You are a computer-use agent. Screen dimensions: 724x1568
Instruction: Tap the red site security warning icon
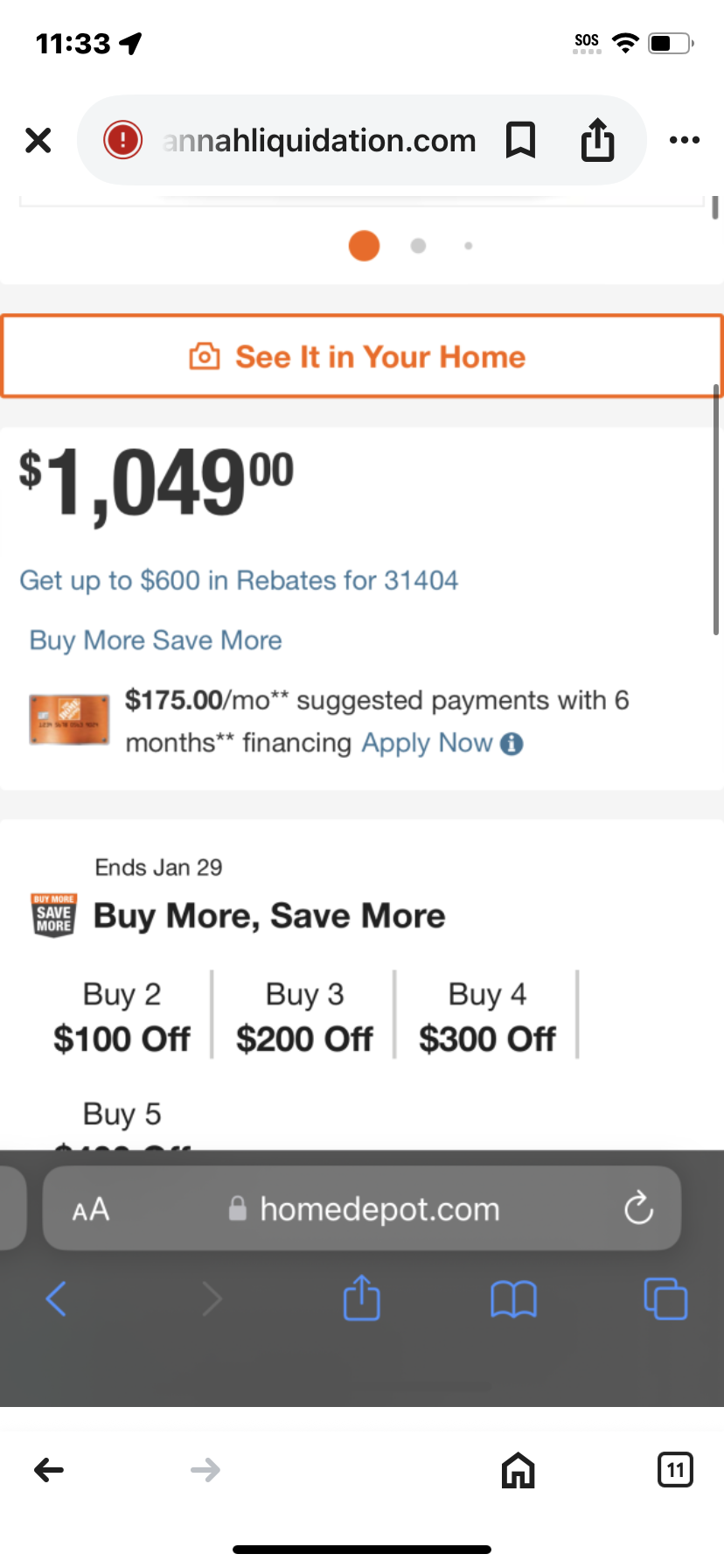[x=122, y=140]
